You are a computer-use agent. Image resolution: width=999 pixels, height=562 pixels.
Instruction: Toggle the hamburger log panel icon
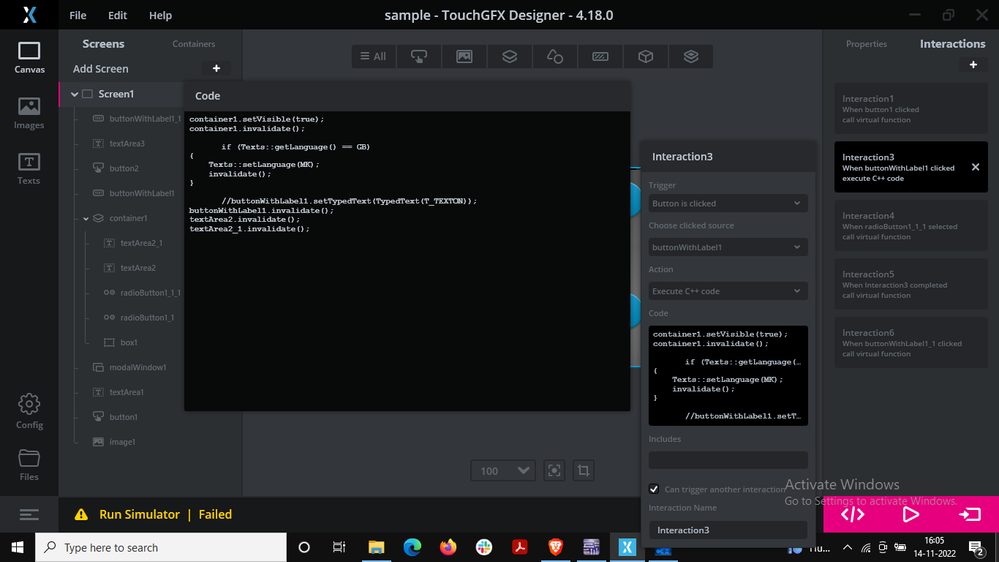click(x=29, y=514)
